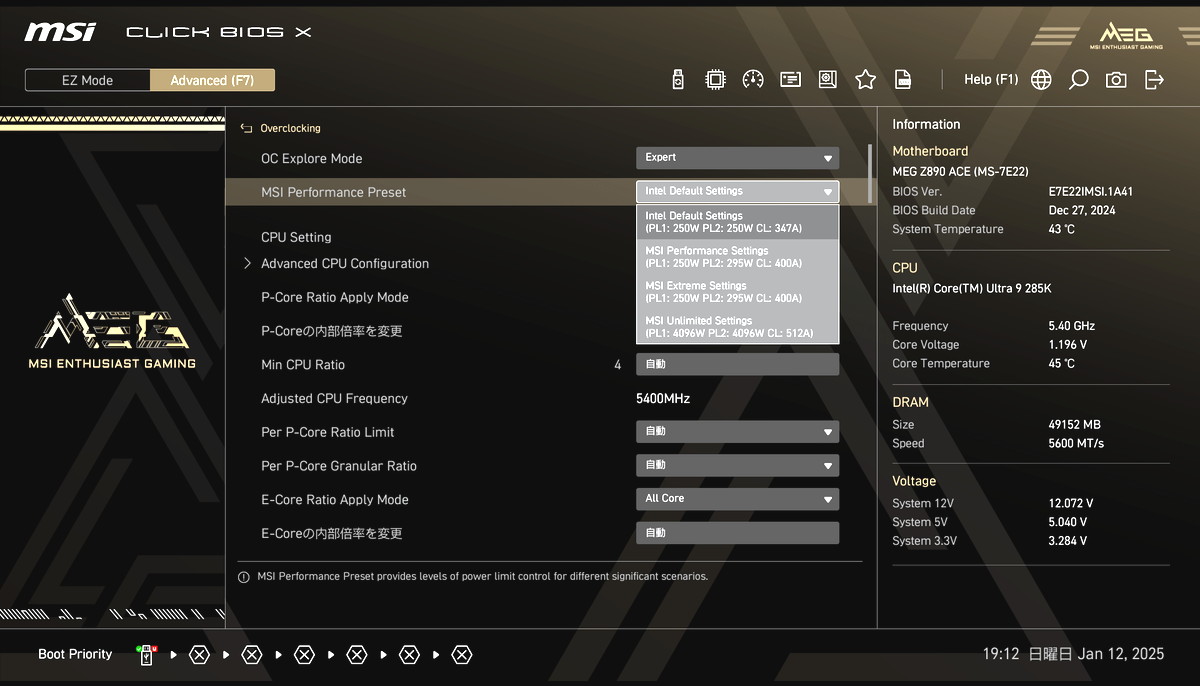Image resolution: width=1200 pixels, height=686 pixels.
Task: Open the OC Explore Mode dropdown
Action: 737,158
